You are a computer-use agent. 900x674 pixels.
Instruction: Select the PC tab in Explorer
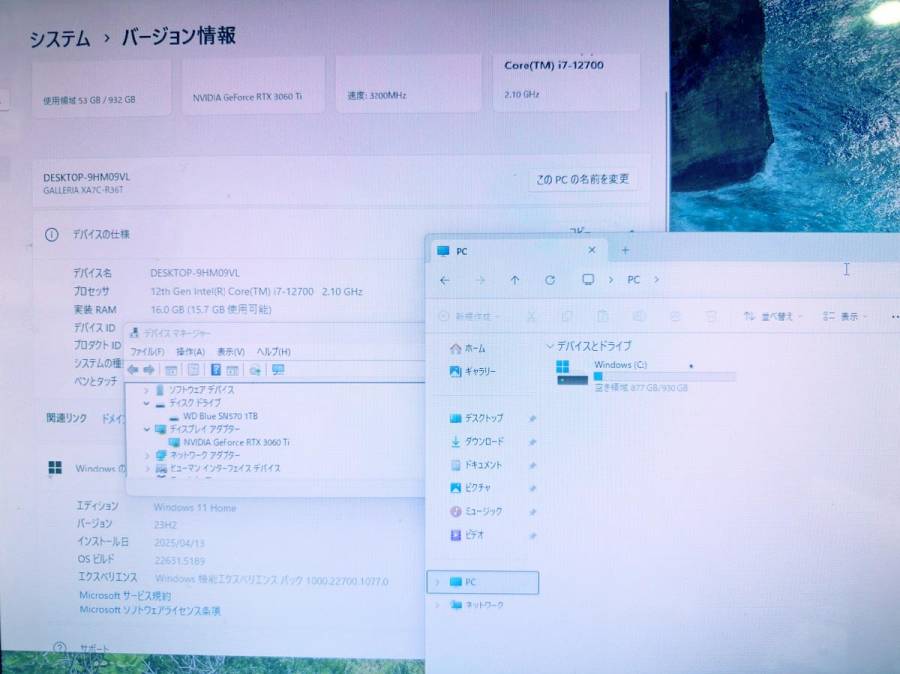click(518, 251)
